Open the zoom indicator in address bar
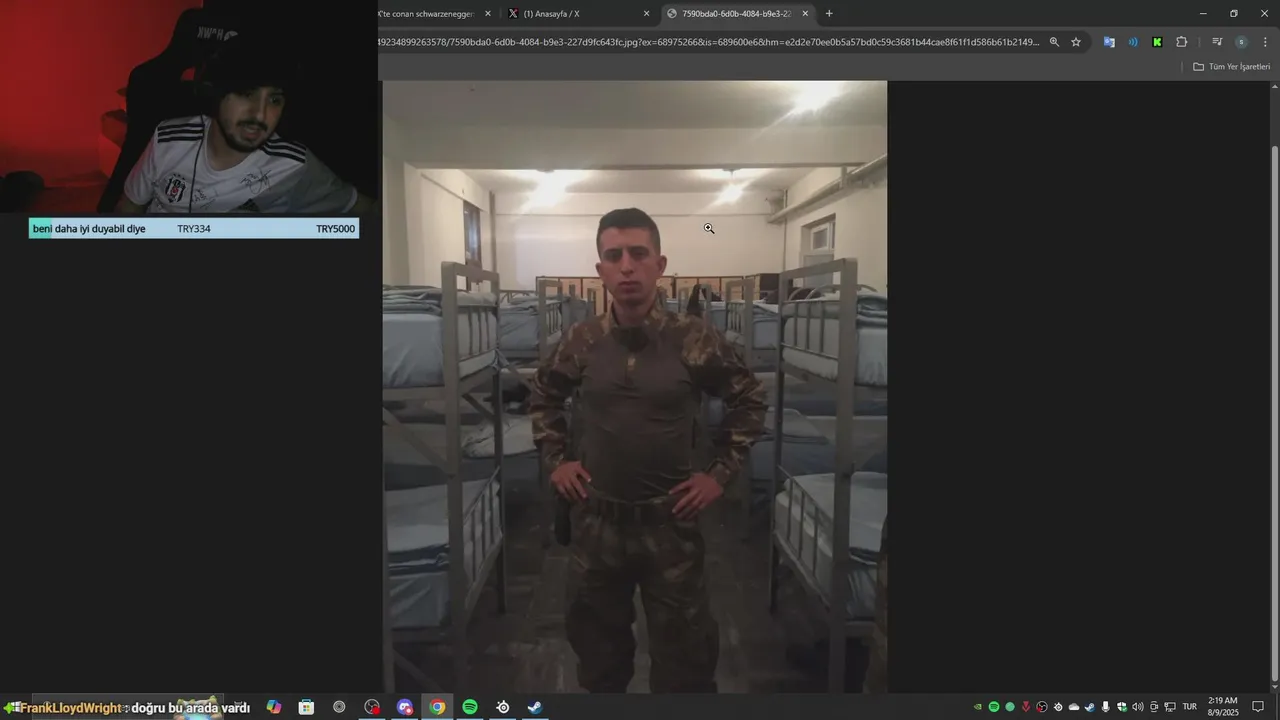The width and height of the screenshot is (1280, 720). coord(1054,42)
